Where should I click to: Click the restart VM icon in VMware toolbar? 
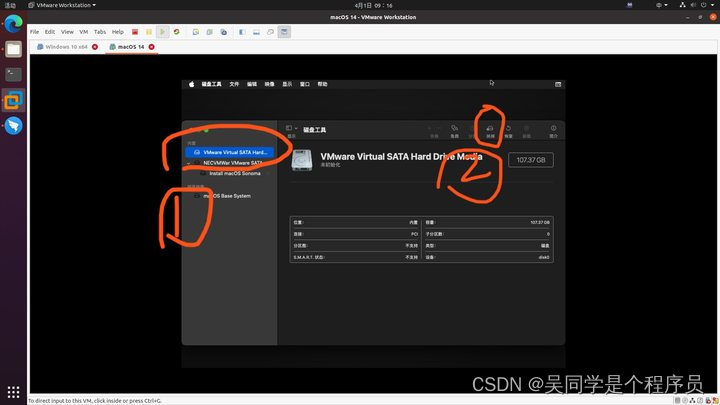[176, 32]
